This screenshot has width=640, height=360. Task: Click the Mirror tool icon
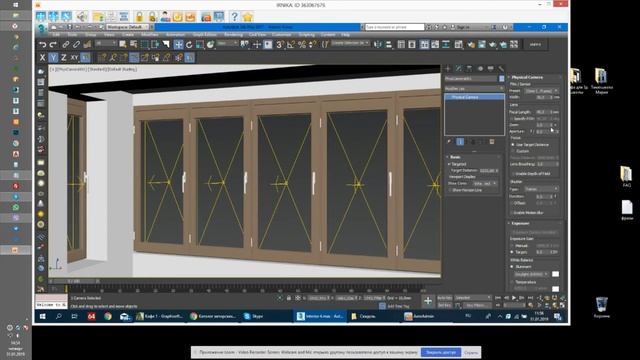point(378,44)
